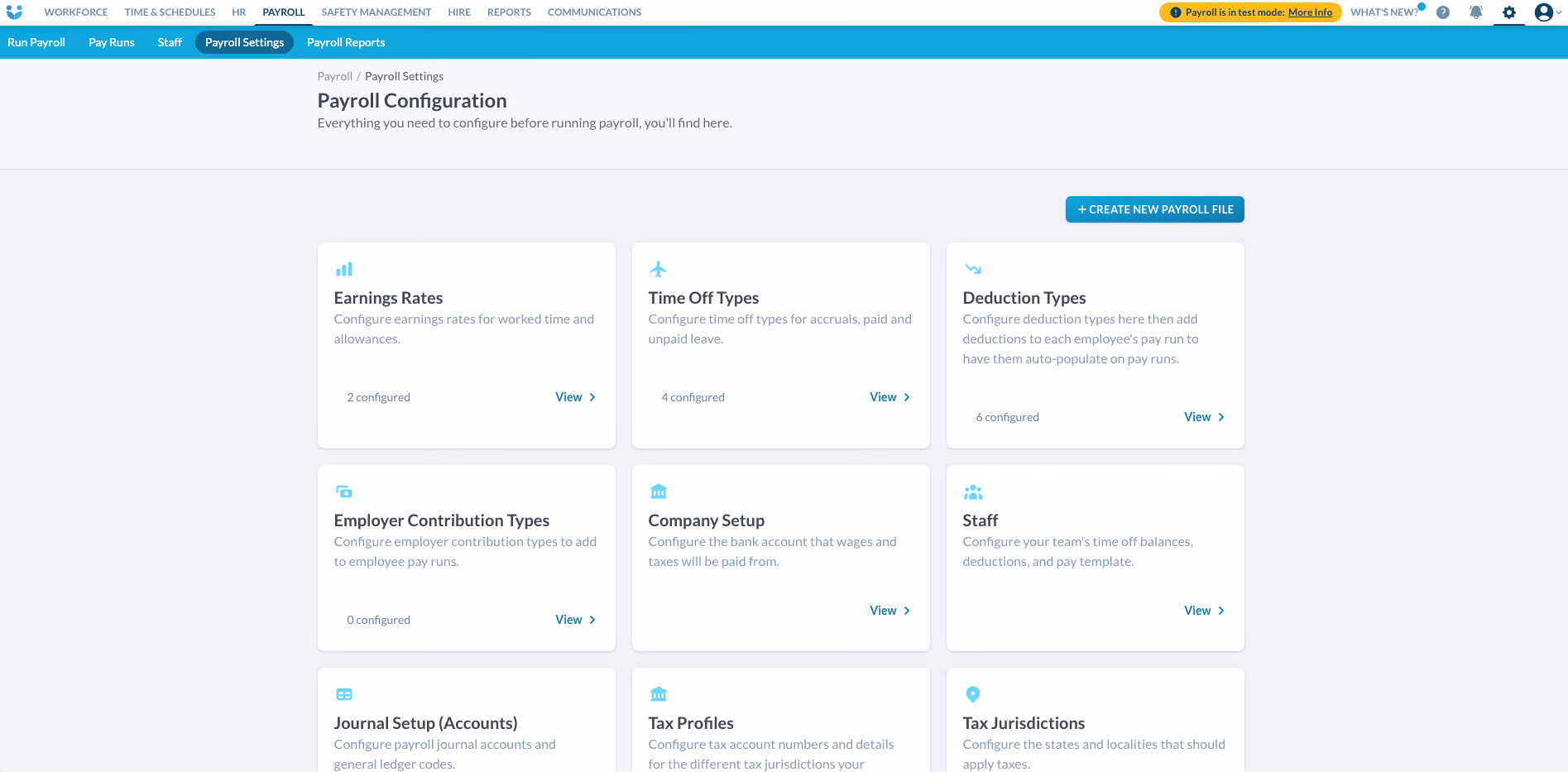Click the Employer Contribution Types title

tap(442, 520)
